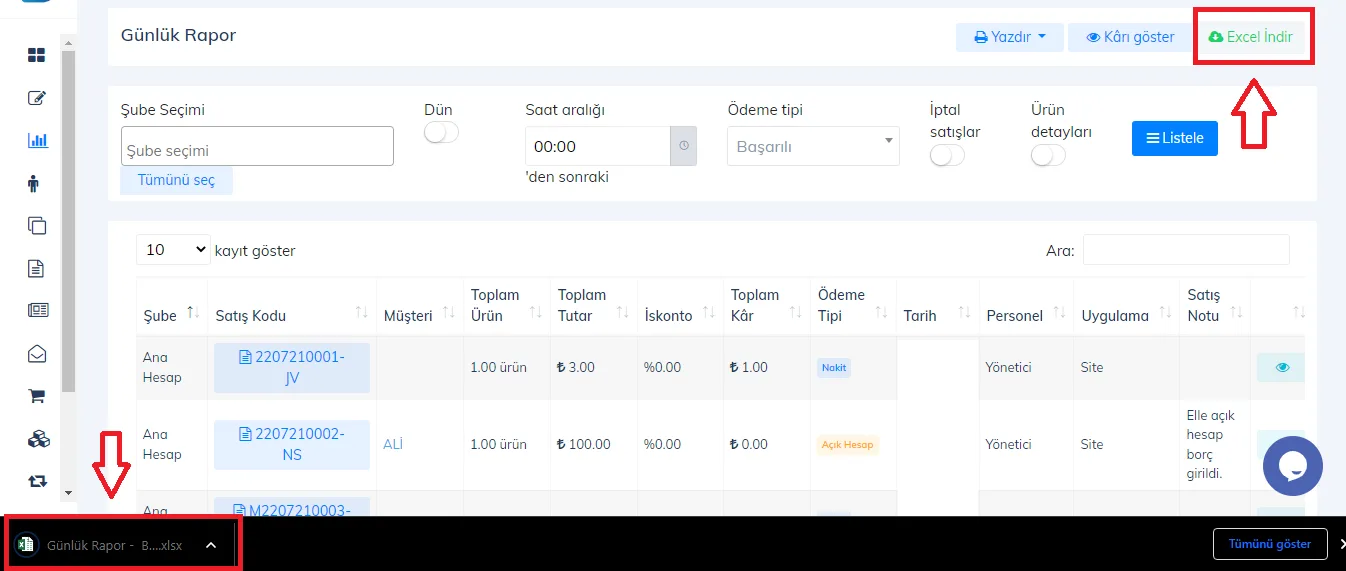Image resolution: width=1346 pixels, height=571 pixels.
Task: Open the envelope mail icon in sidebar
Action: coord(37,353)
